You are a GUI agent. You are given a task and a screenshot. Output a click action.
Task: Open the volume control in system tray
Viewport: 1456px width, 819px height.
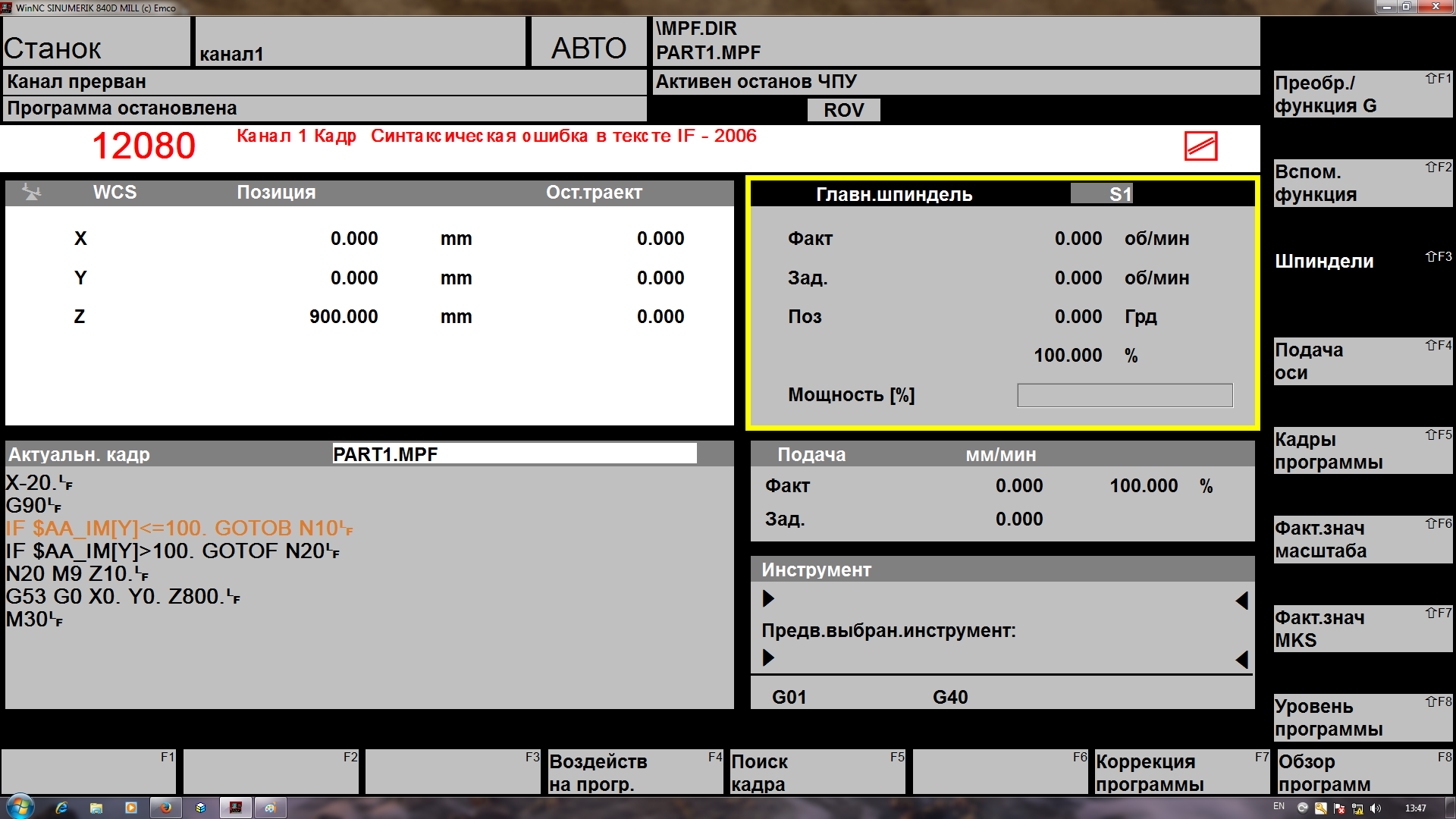click(1376, 808)
